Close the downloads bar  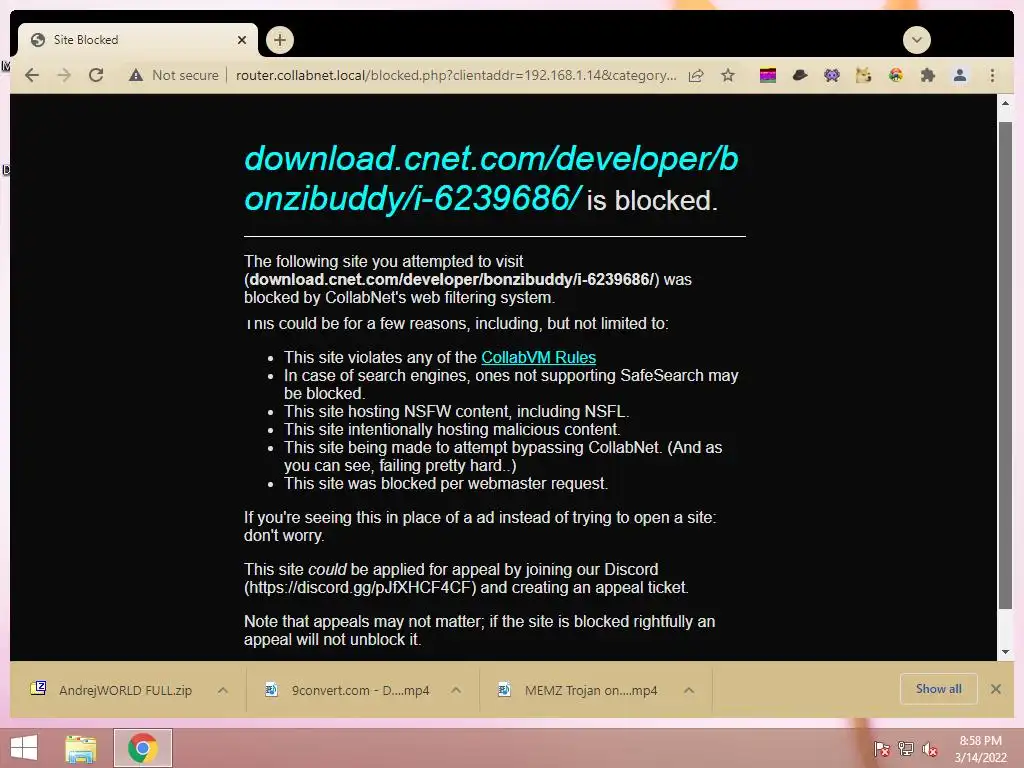click(x=995, y=689)
